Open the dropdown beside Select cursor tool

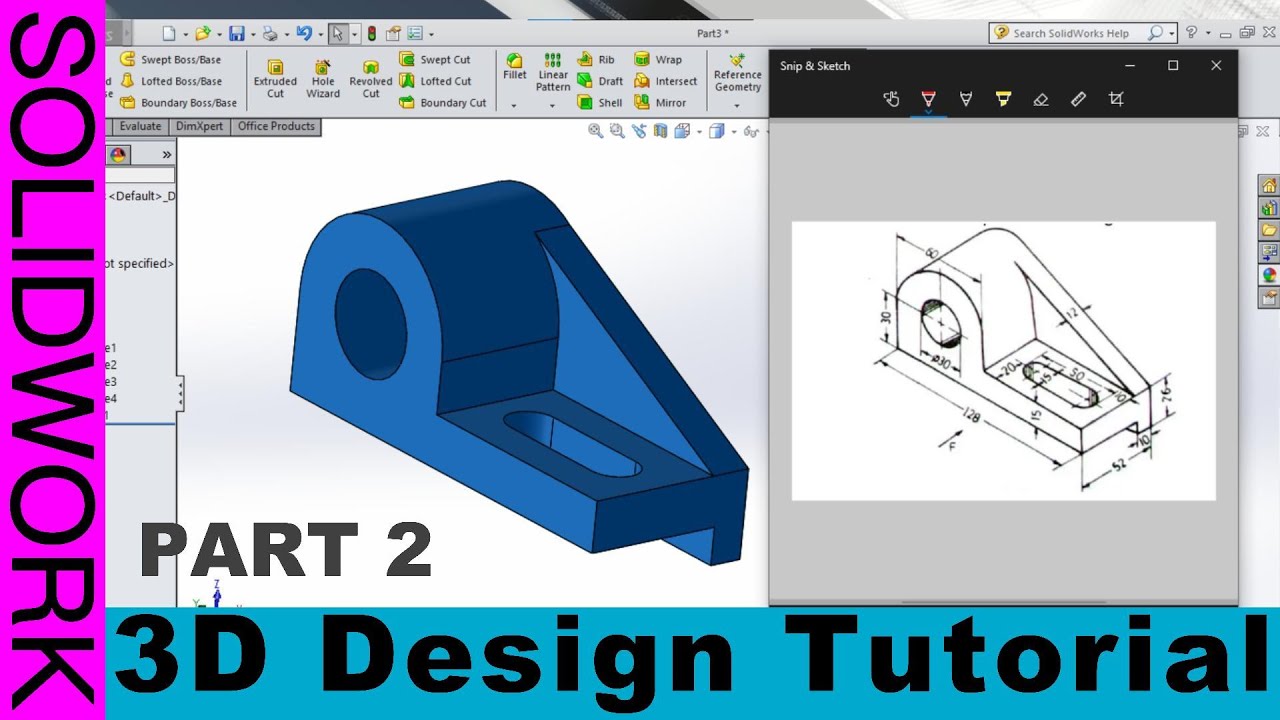point(354,34)
